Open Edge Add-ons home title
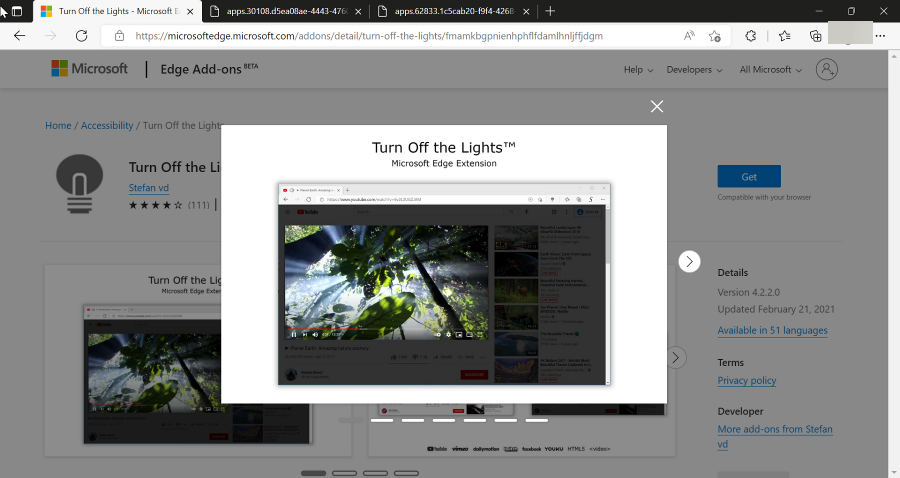The image size is (900, 478). tap(209, 69)
